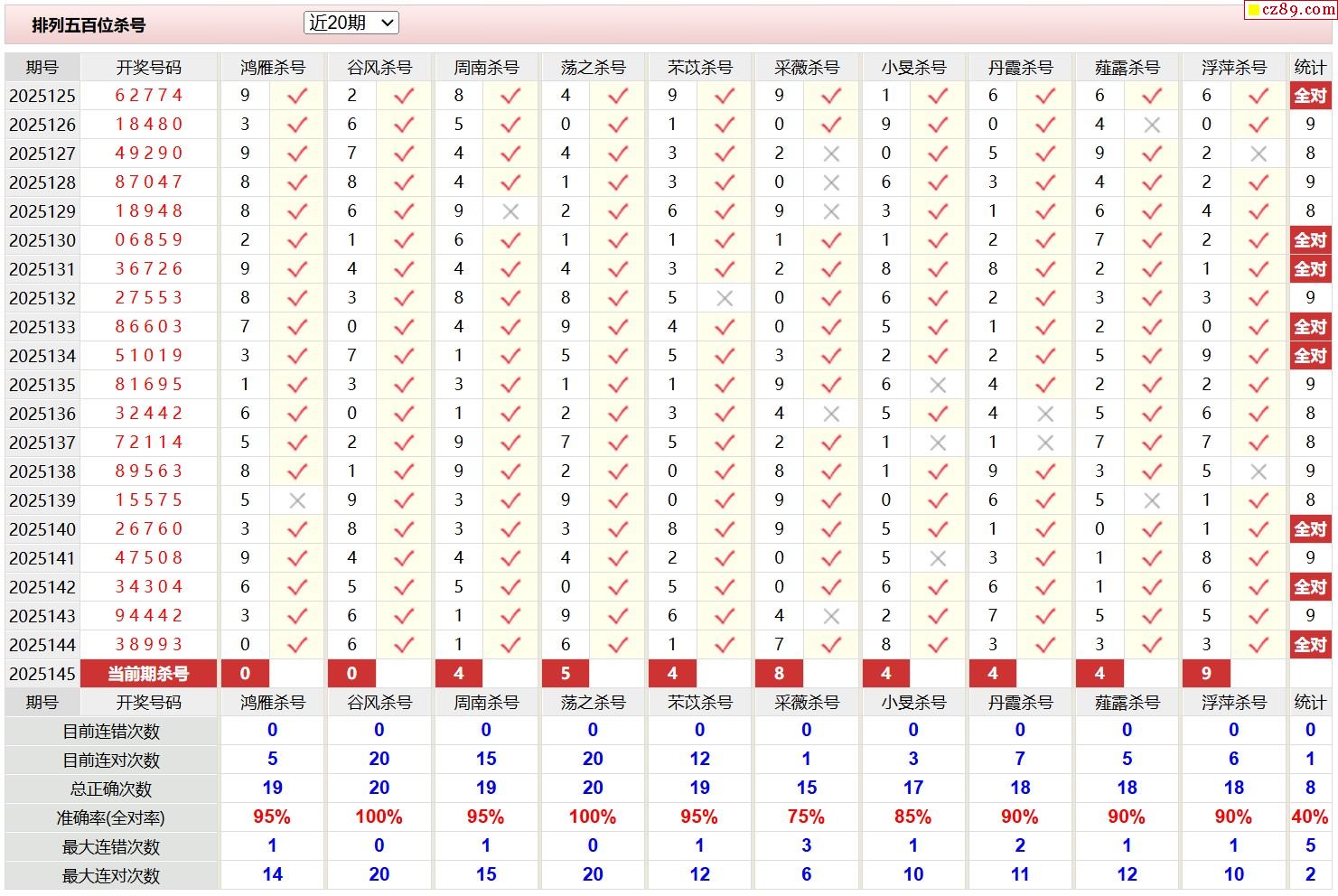
Task: Click the 总正确次数 row label
Action: pos(111,789)
